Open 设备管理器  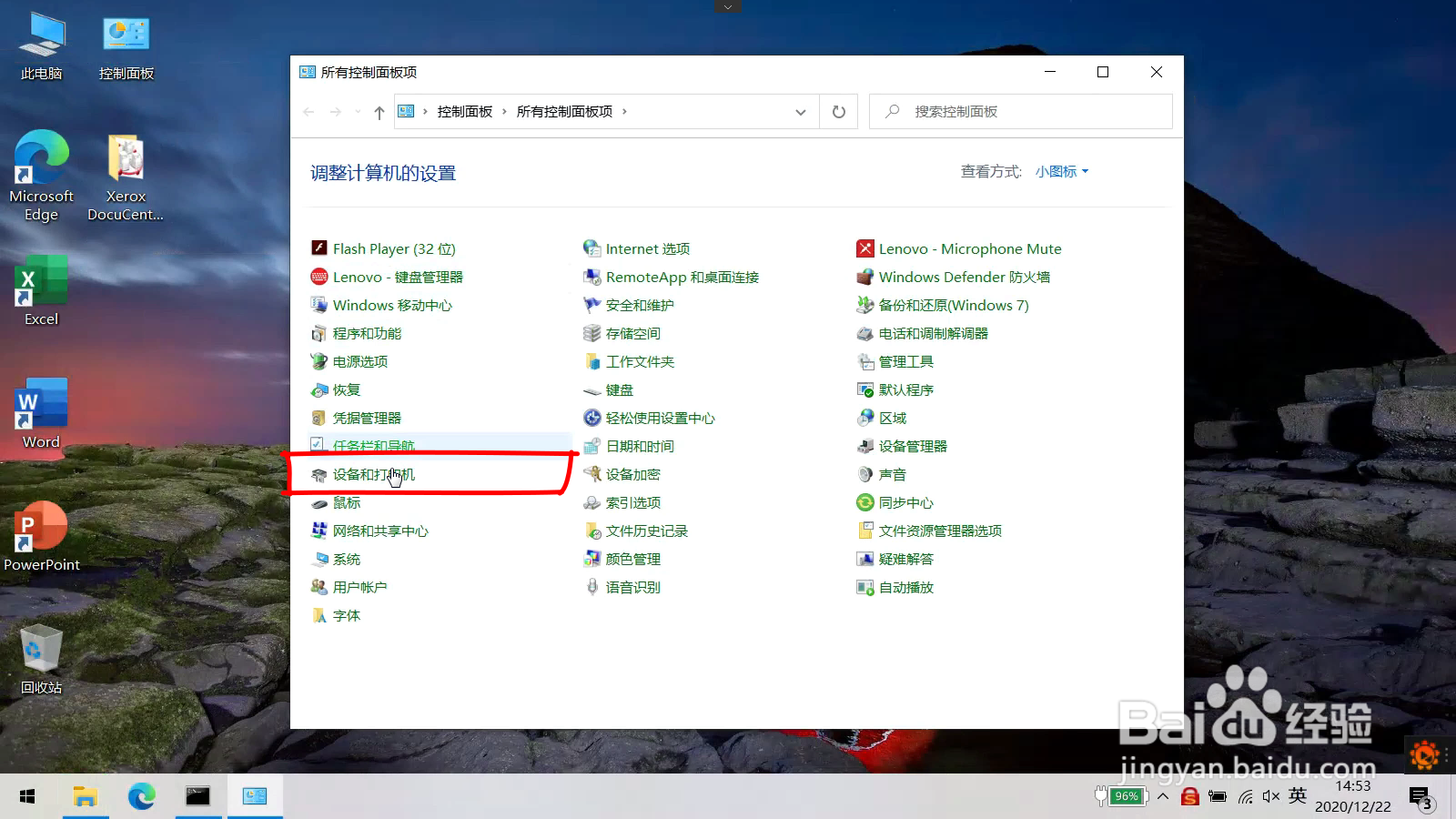(914, 446)
